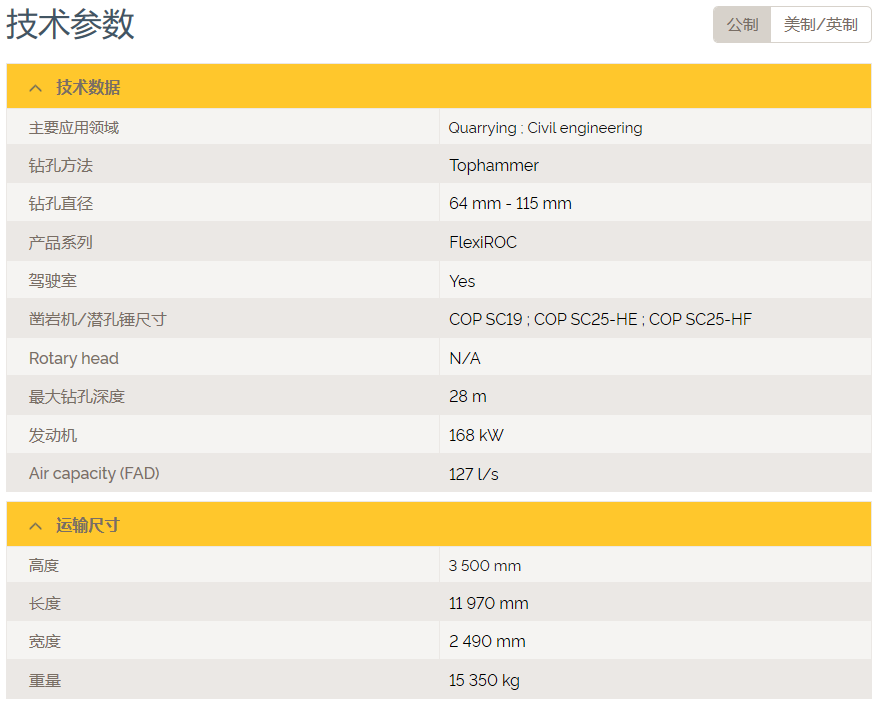Switch units to 公制 (metric)
883x712 pixels.
(x=742, y=25)
